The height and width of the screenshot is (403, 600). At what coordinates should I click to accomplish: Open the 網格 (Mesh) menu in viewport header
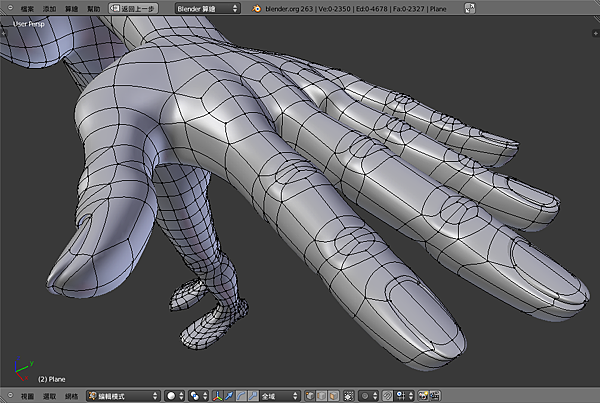[71, 396]
